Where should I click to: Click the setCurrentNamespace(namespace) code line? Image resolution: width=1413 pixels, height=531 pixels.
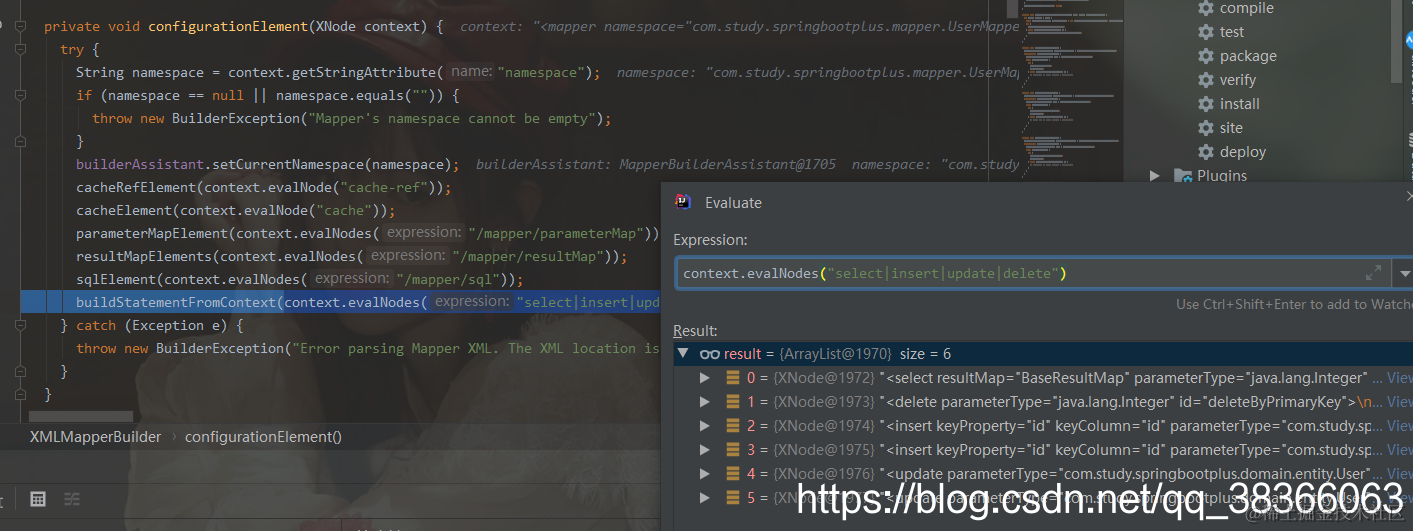tap(267, 164)
